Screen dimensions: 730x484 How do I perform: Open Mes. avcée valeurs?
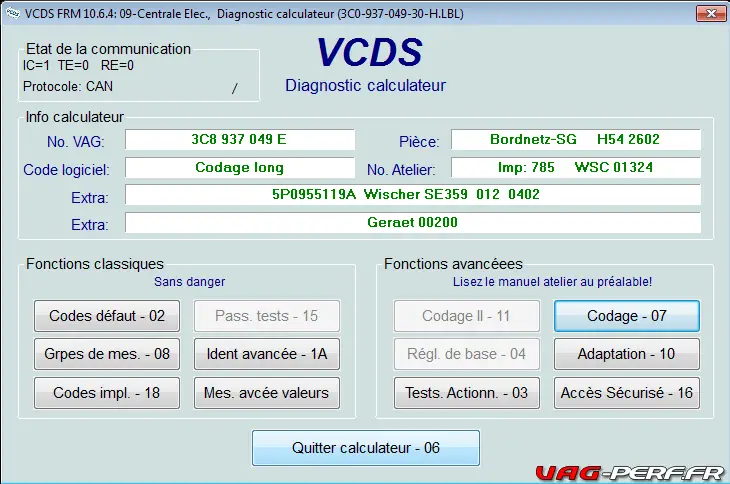267,393
